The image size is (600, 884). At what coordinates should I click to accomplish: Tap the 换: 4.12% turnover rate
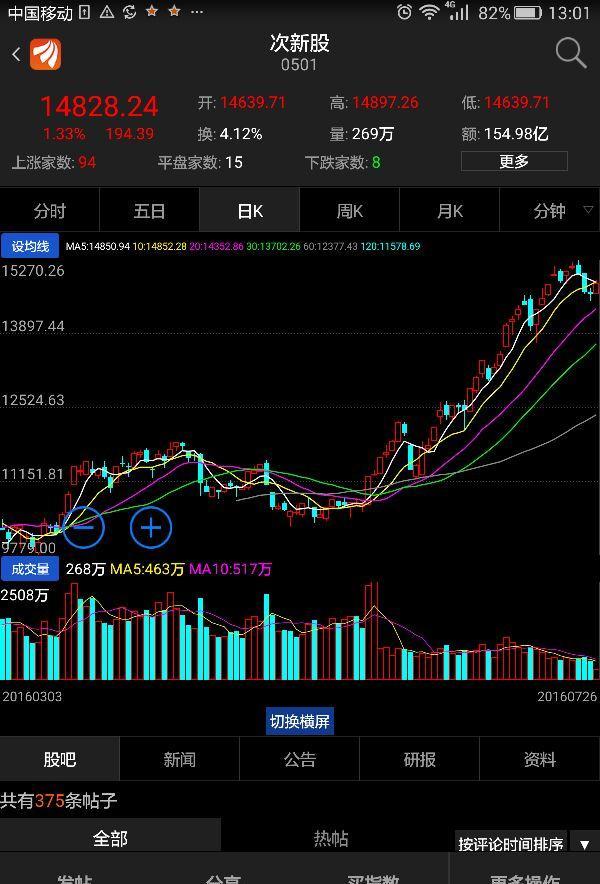click(x=230, y=134)
